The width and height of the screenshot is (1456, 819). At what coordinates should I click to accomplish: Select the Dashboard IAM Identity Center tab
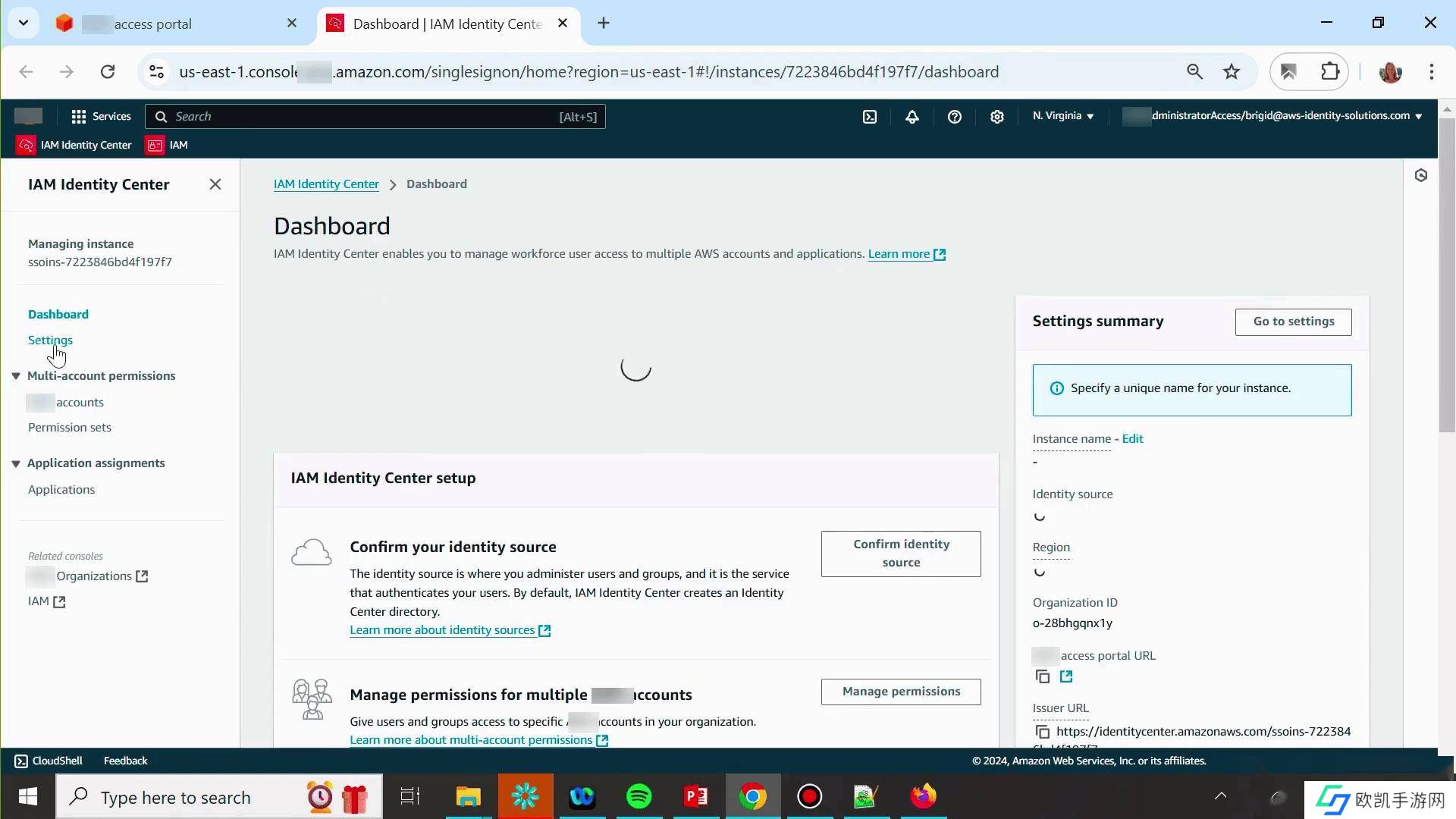449,24
